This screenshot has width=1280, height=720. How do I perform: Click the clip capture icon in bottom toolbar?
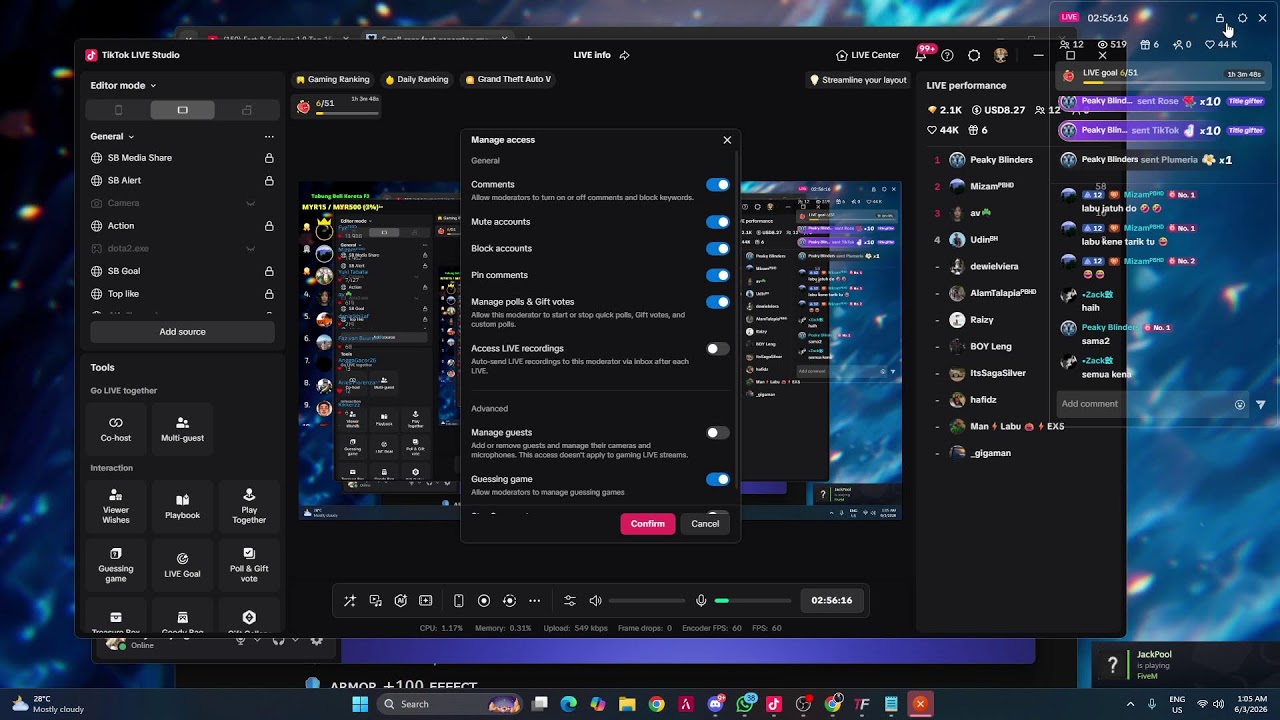[426, 601]
